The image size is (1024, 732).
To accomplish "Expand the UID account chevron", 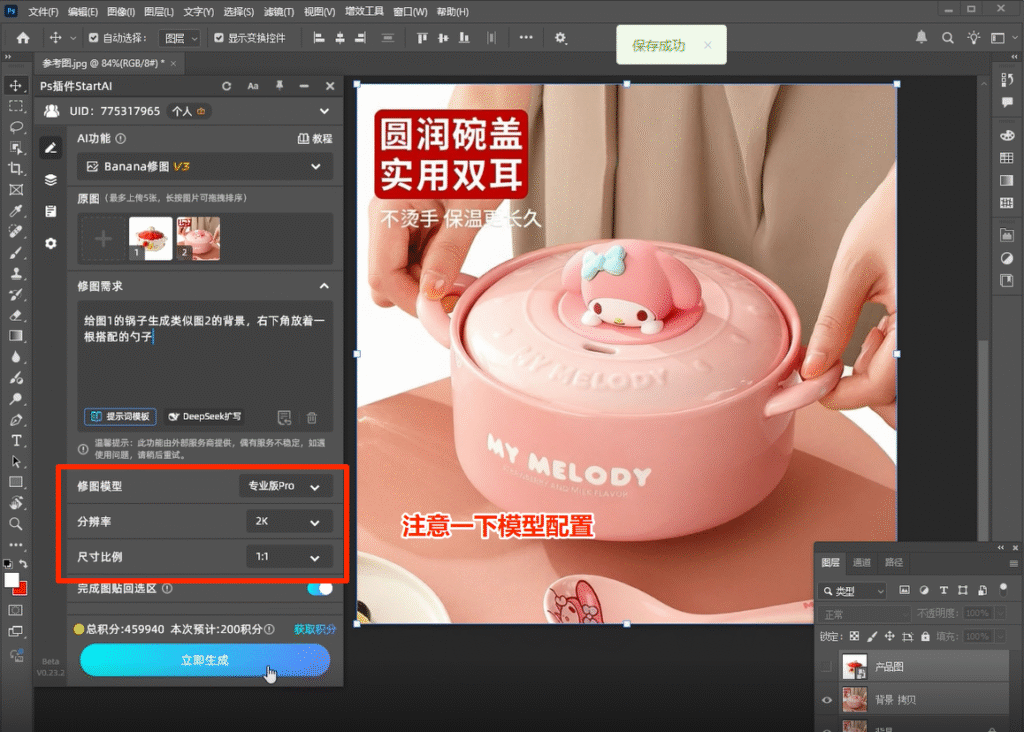I will tap(324, 111).
